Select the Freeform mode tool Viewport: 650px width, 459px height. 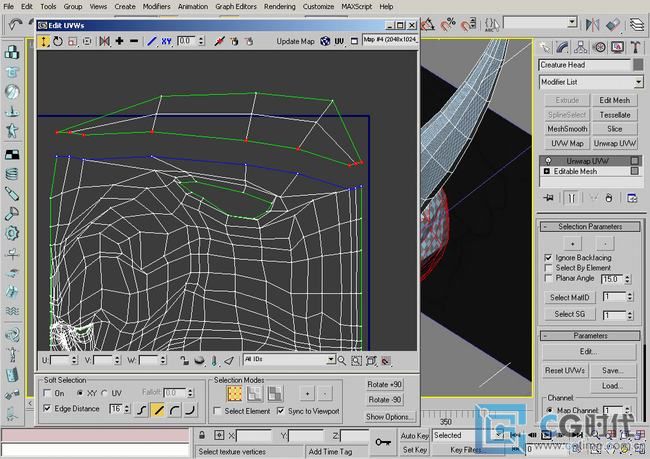(87, 41)
